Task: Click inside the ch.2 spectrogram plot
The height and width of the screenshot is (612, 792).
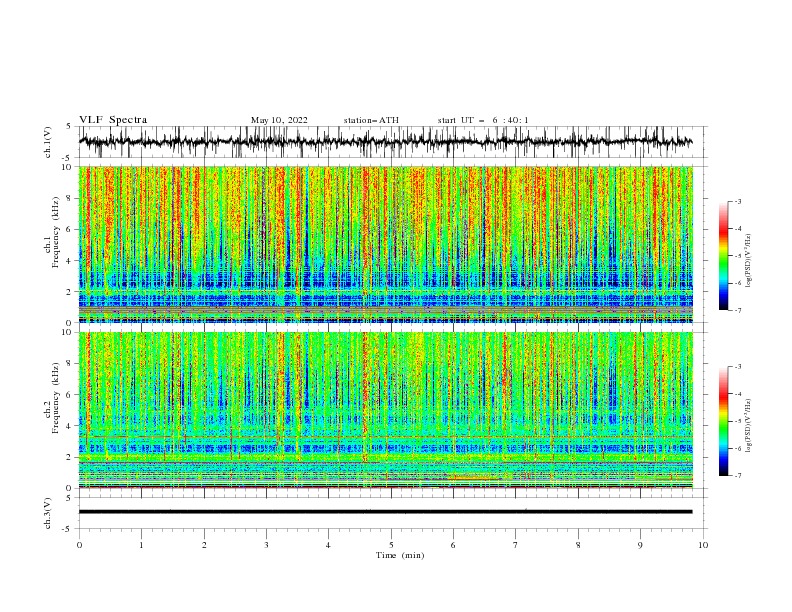Action: point(385,410)
